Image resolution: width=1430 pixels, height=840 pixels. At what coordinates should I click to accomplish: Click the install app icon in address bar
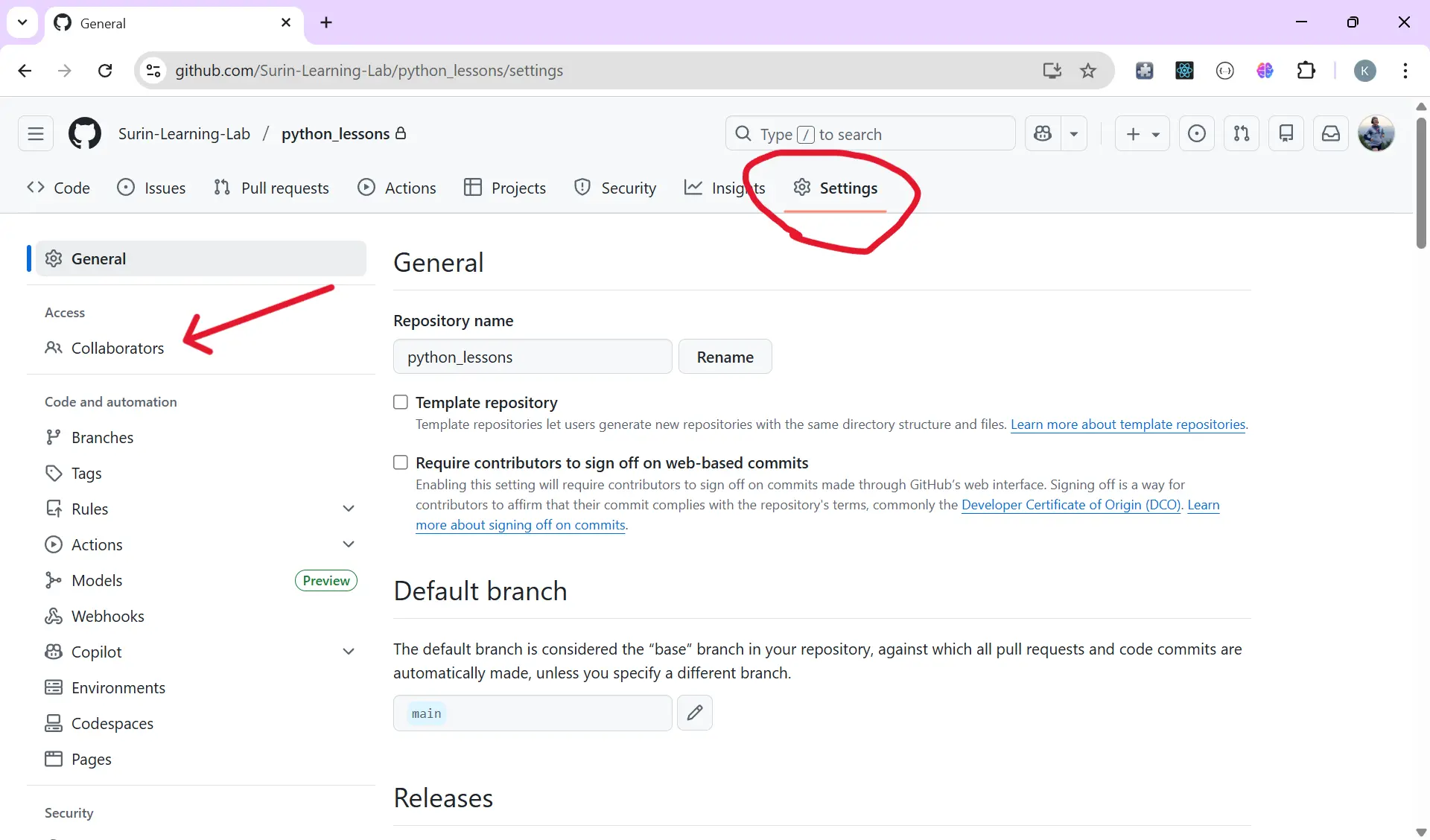point(1052,70)
